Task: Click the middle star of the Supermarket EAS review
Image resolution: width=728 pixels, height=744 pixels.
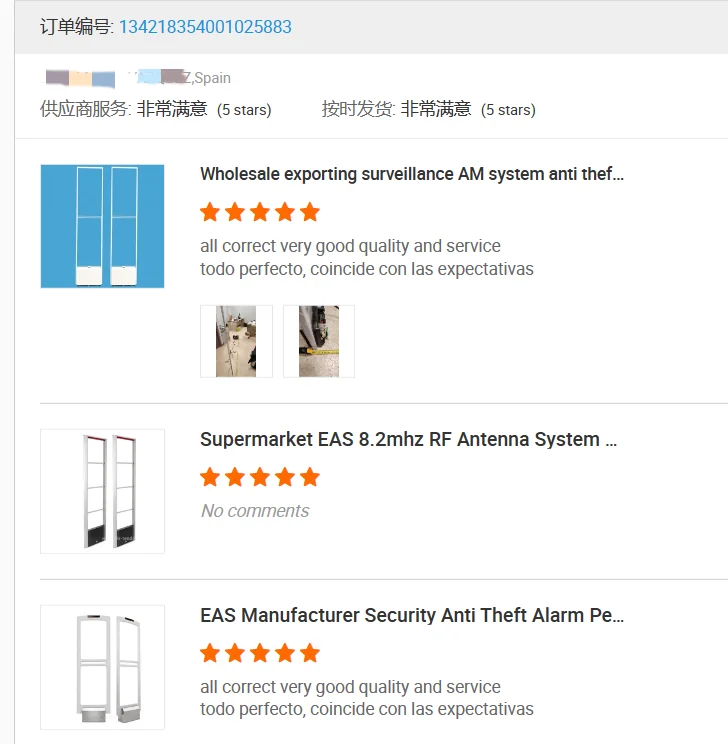Action: pyautogui.click(x=260, y=477)
